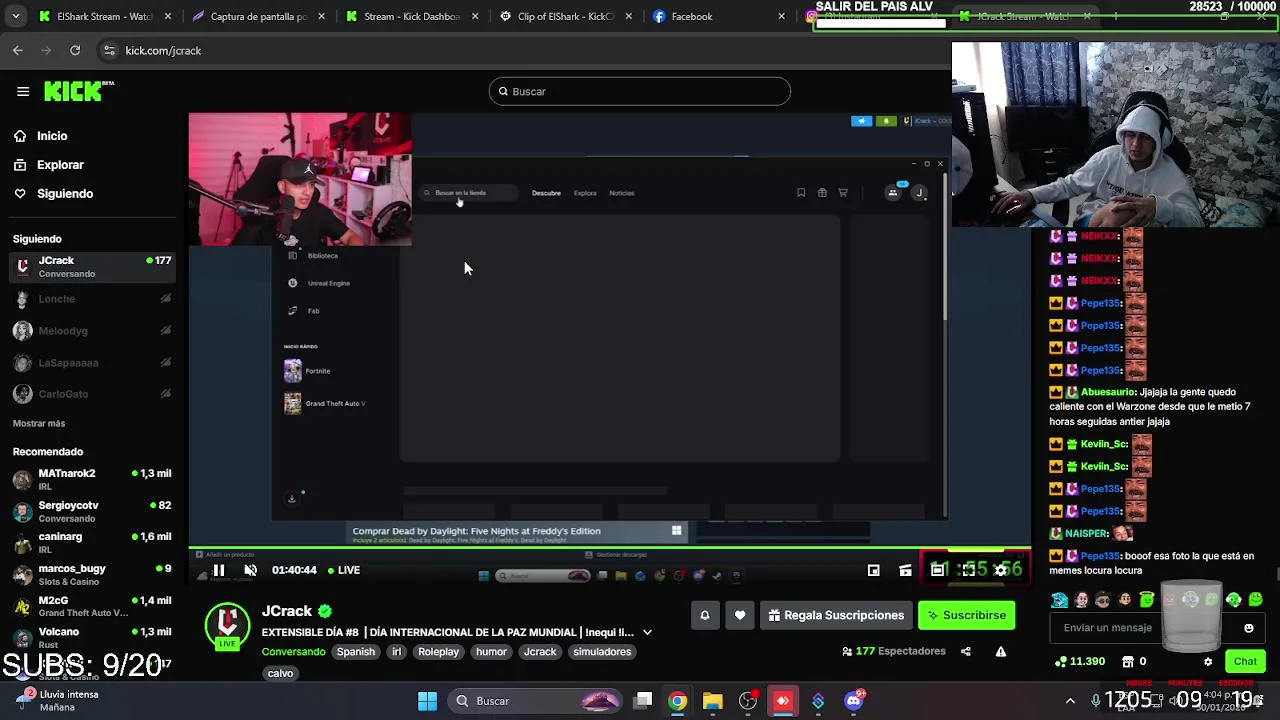The image size is (1280, 720).
Task: Open emoji picker in chat box
Action: pos(1249,628)
